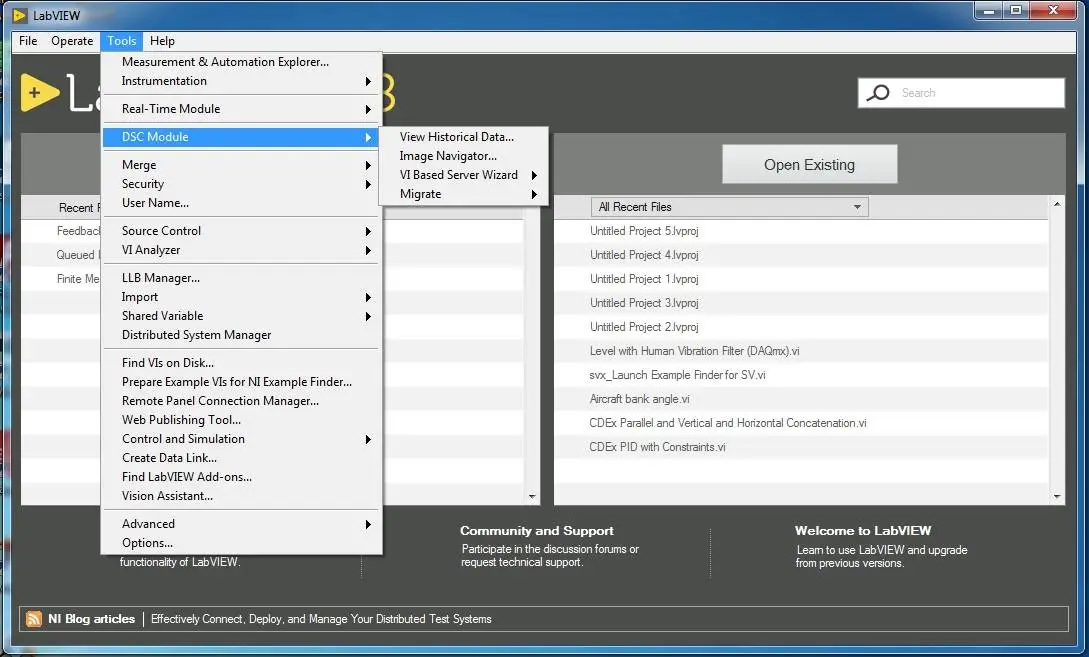Choose Find VIs on Disk...
Viewport: 1089px width, 657px height.
click(x=241, y=363)
